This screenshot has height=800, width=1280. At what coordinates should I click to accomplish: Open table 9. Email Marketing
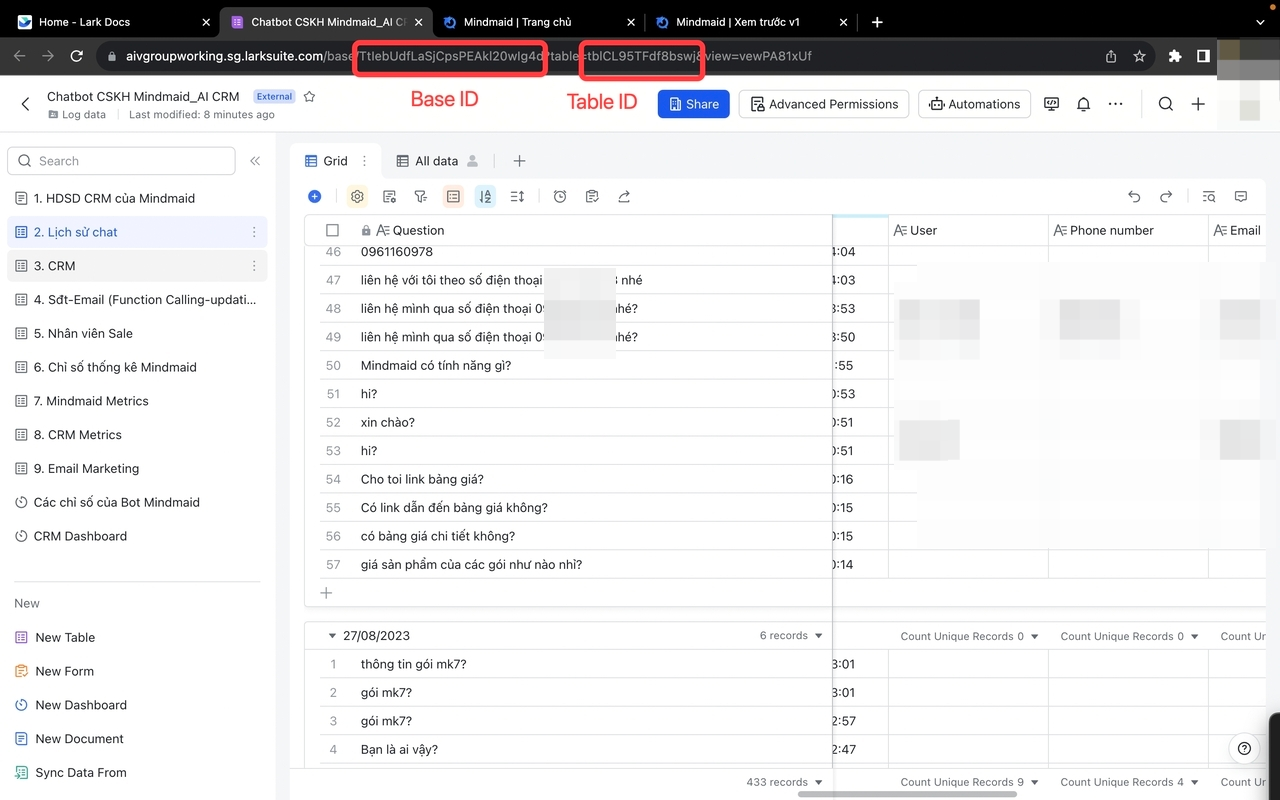point(138,468)
